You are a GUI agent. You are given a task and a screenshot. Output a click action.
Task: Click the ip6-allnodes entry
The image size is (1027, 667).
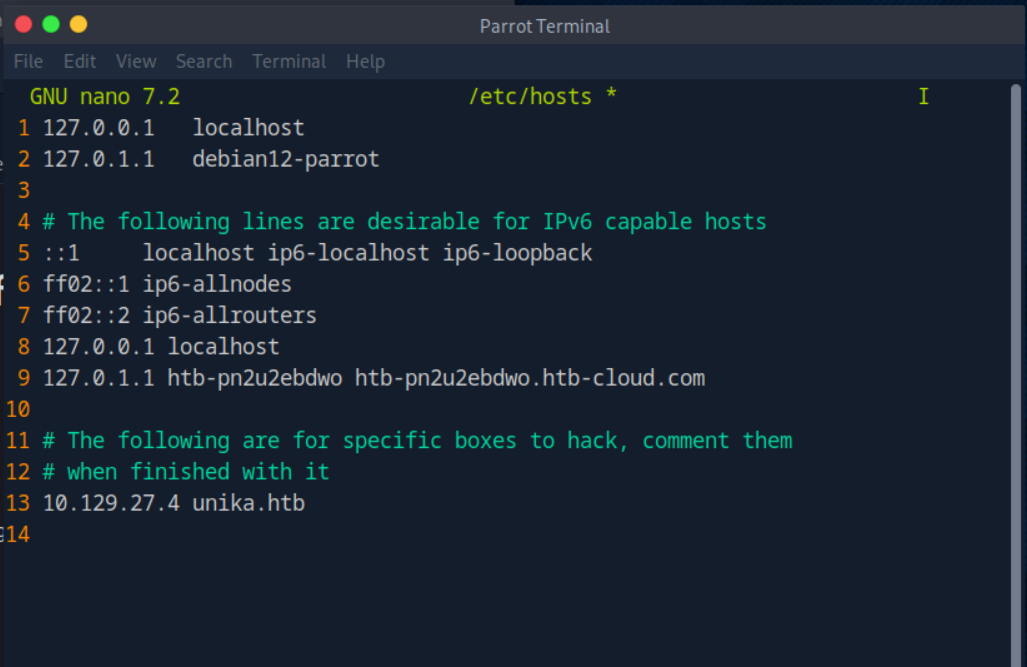pos(217,285)
